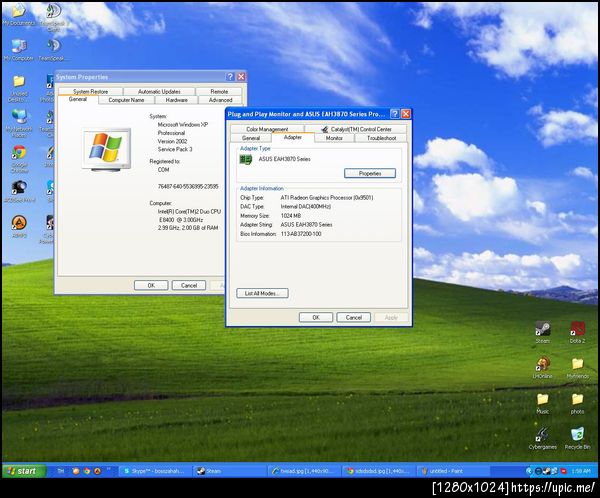Screen dimensions: 600x498
Task: Open the Remote tab in System Properties
Action: (219, 91)
